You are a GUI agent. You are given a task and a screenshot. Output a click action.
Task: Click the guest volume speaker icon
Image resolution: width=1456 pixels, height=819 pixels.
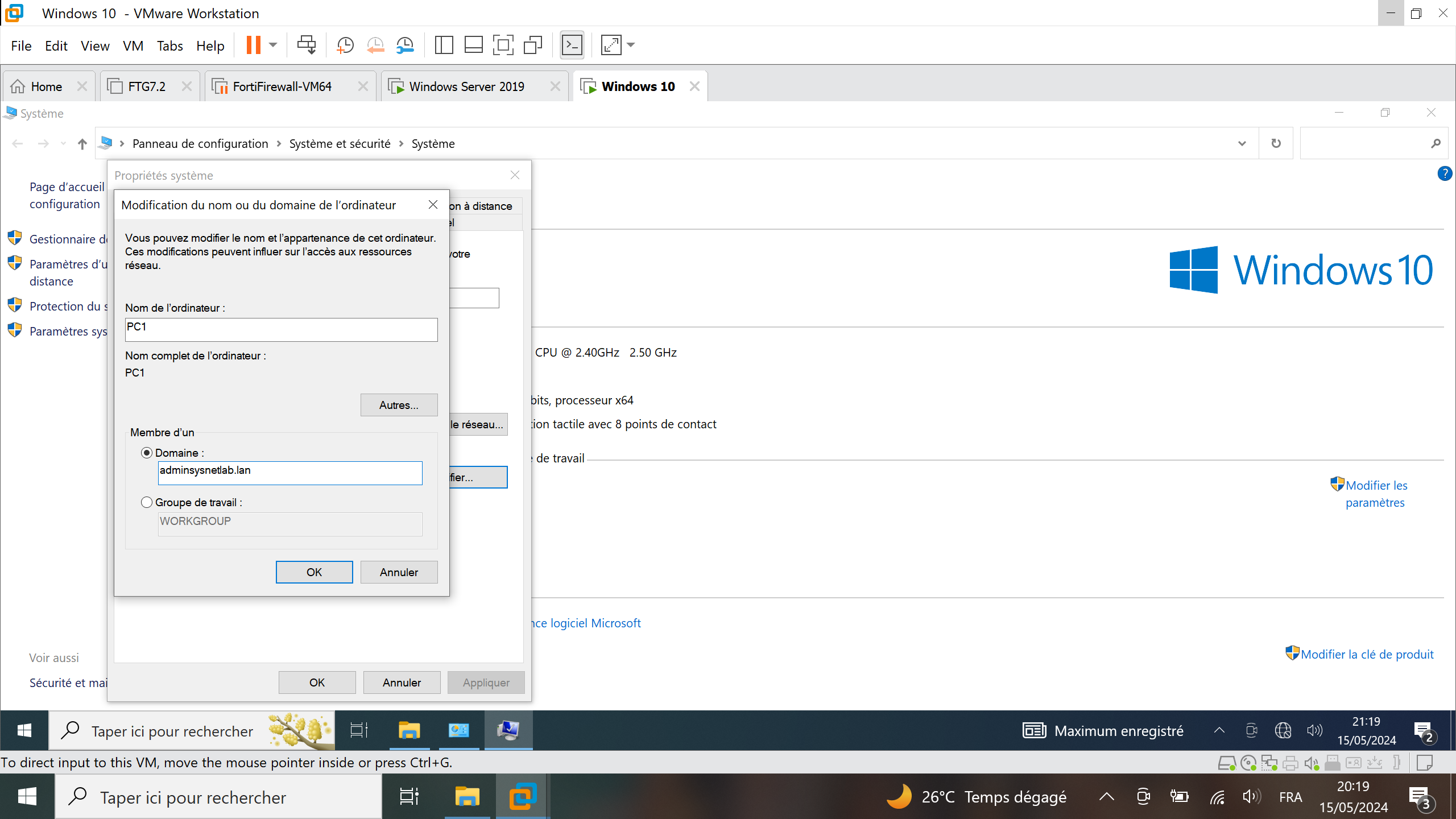(1315, 730)
